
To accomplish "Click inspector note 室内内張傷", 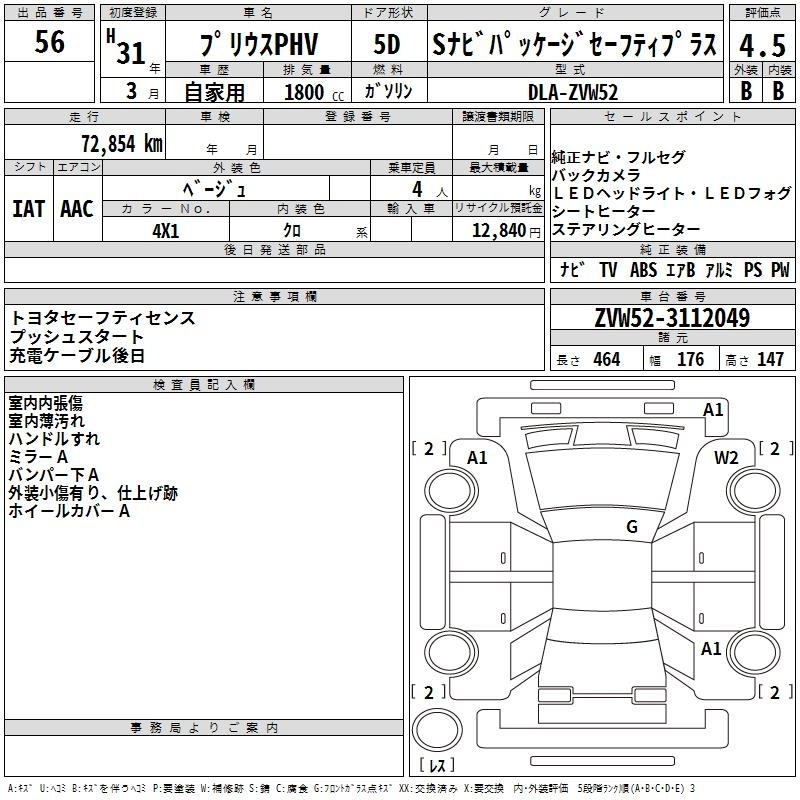I will point(45,403).
